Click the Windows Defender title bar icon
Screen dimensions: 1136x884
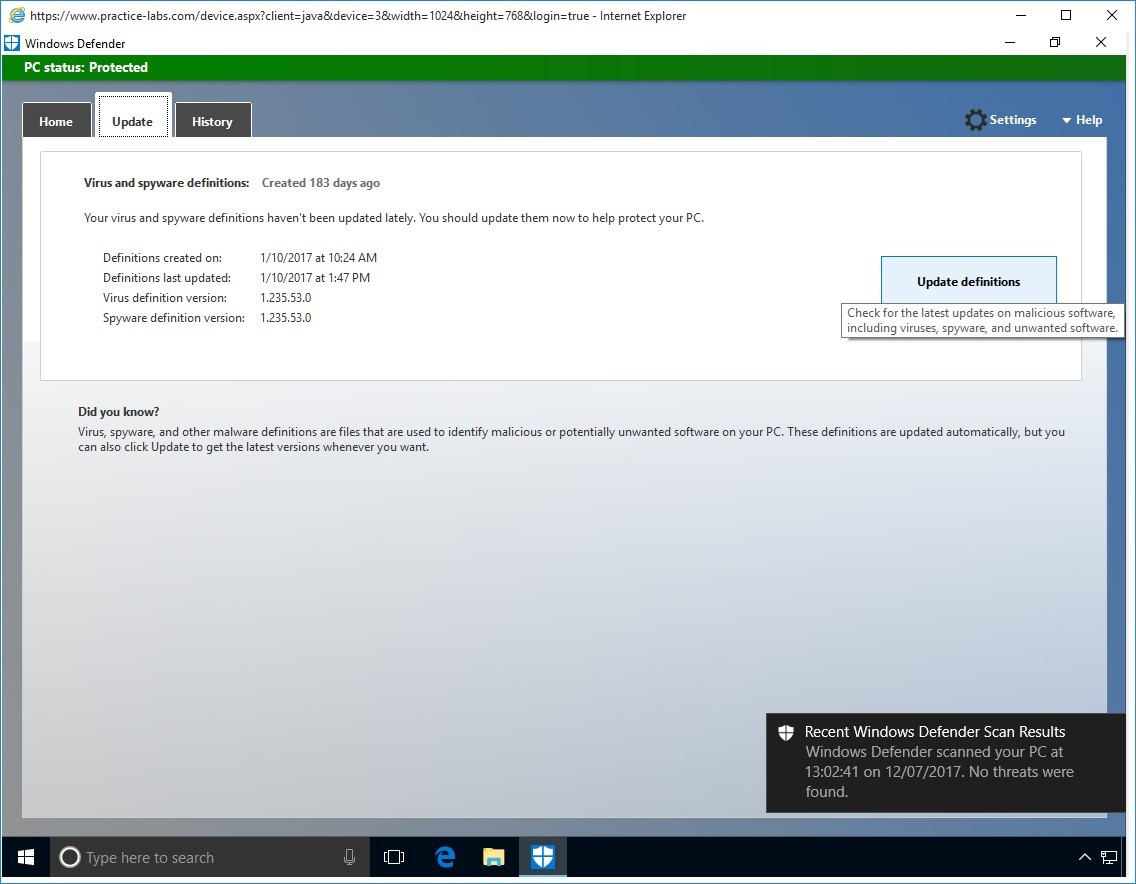click(x=12, y=43)
